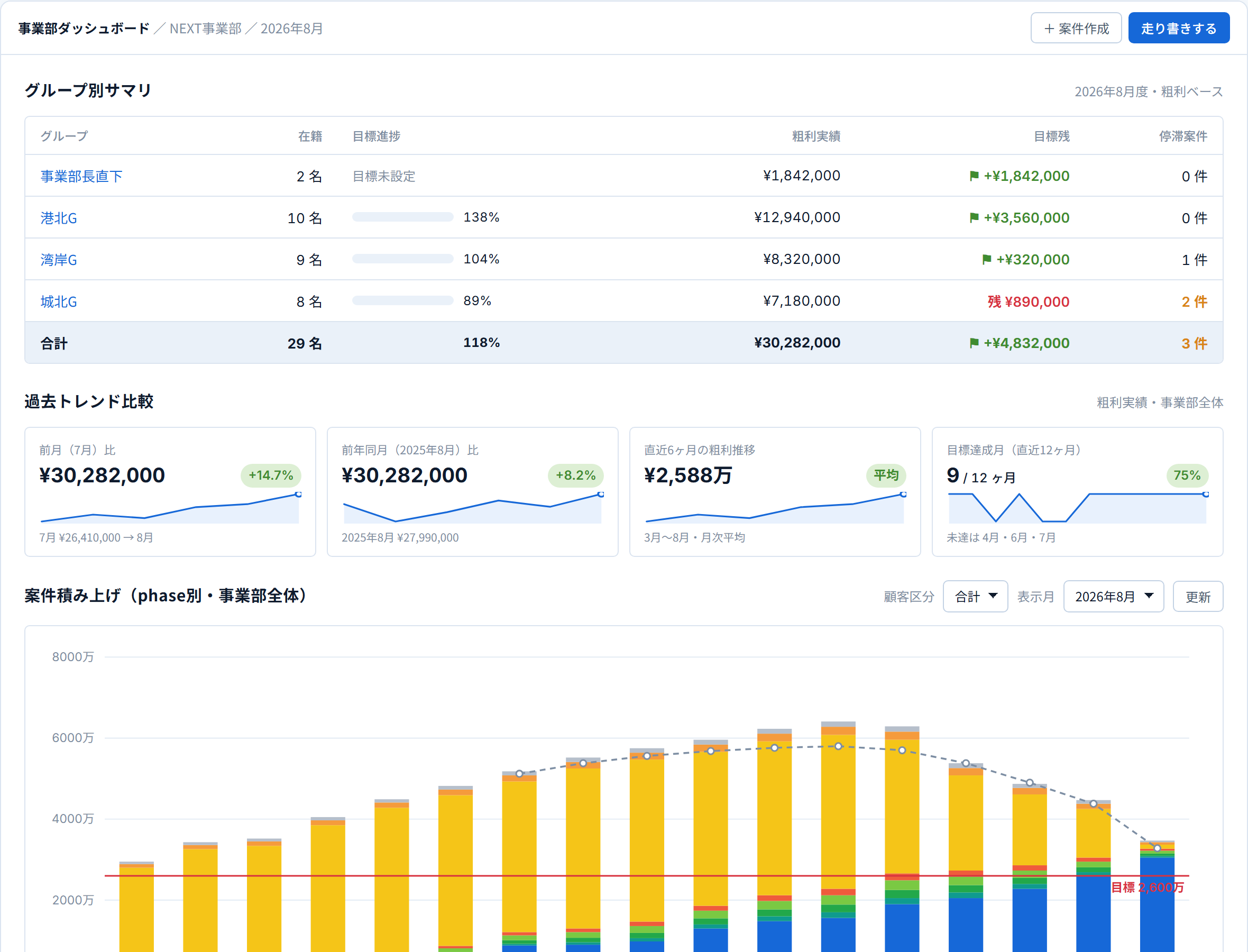This screenshot has width=1248, height=952.
Task: Click the 8000万 axis label
Action: point(73,657)
